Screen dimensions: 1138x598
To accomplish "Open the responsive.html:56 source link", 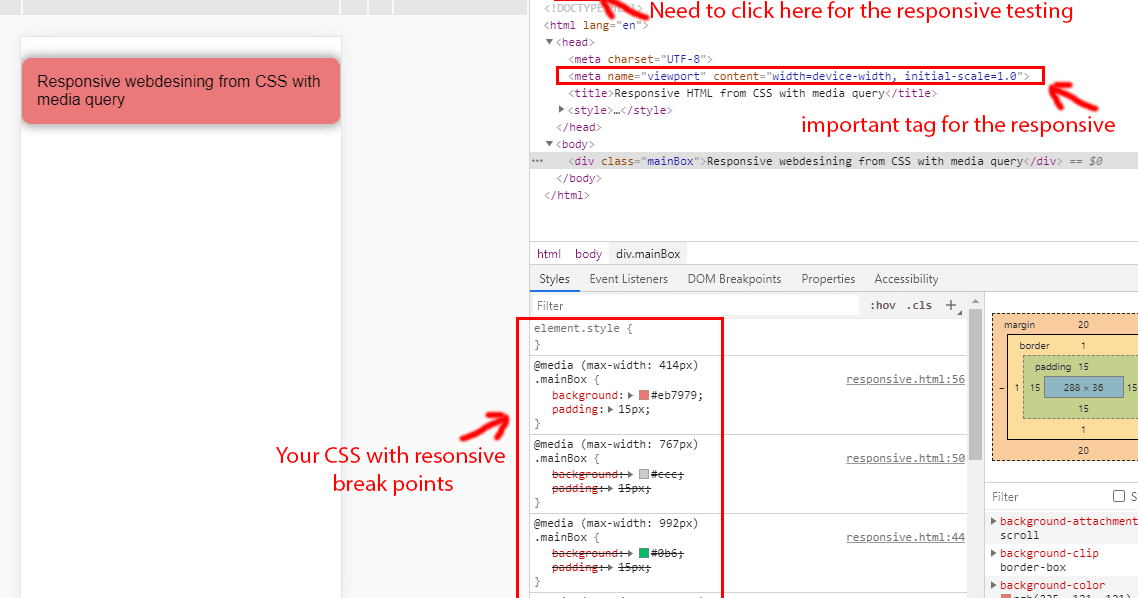I will (905, 379).
